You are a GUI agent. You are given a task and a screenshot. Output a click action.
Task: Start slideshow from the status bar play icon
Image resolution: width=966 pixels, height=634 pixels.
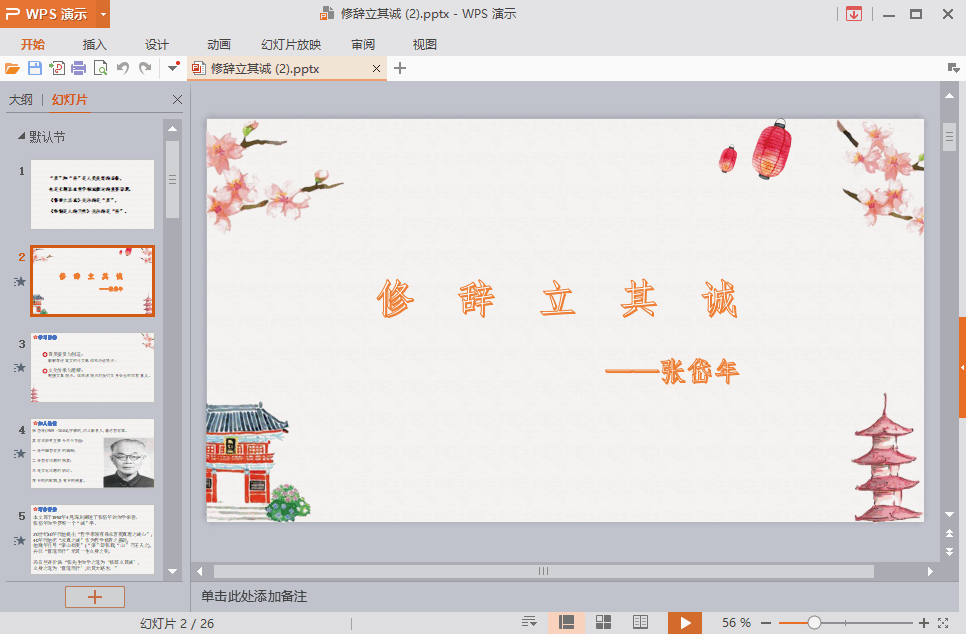(x=684, y=621)
